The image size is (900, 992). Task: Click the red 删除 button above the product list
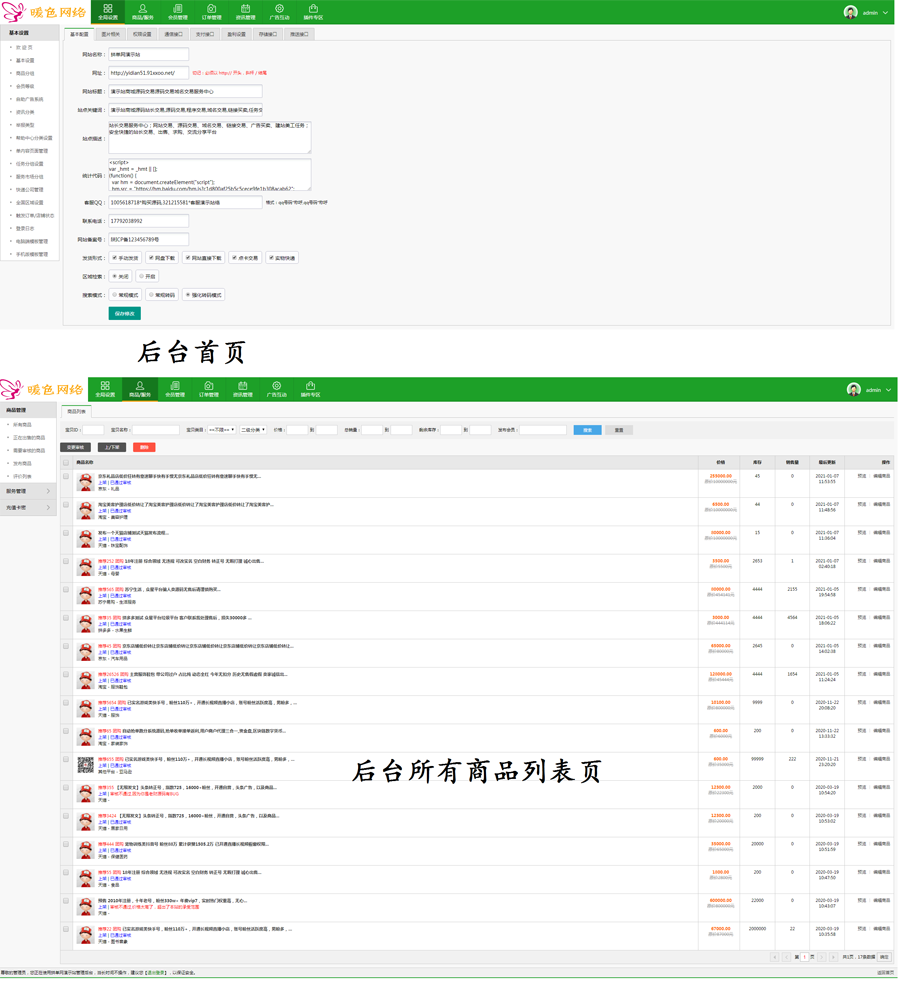point(144,448)
